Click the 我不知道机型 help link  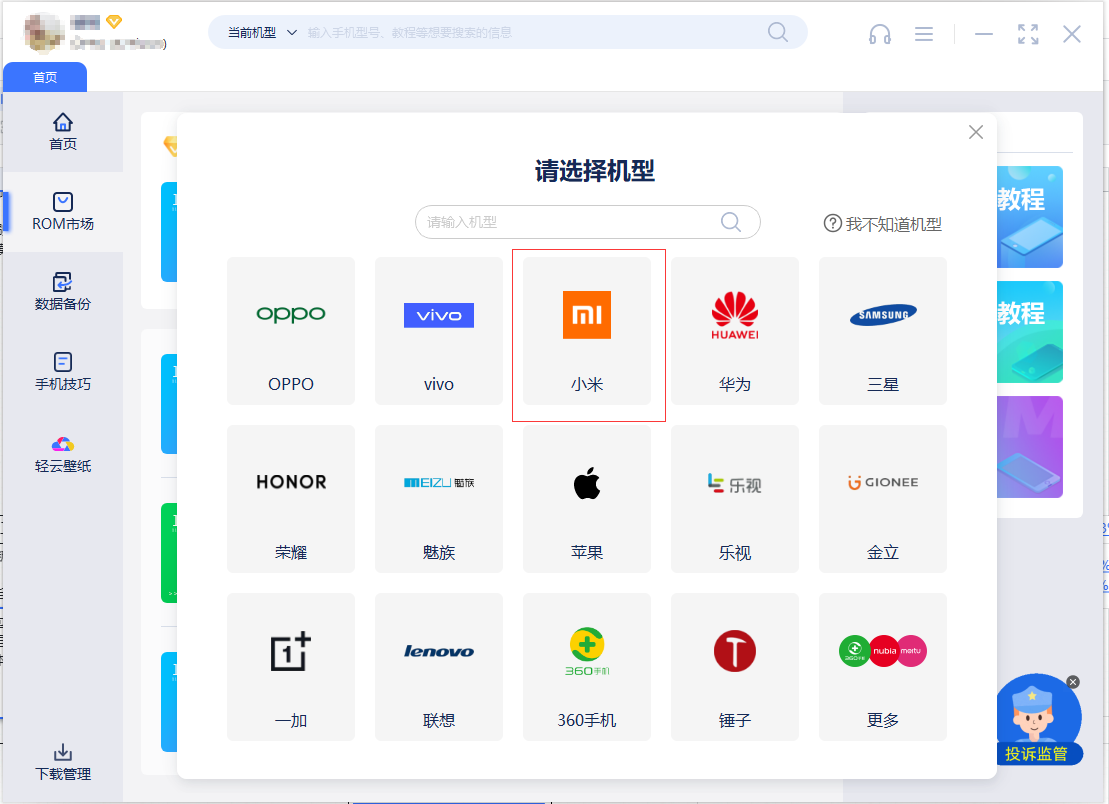point(883,224)
